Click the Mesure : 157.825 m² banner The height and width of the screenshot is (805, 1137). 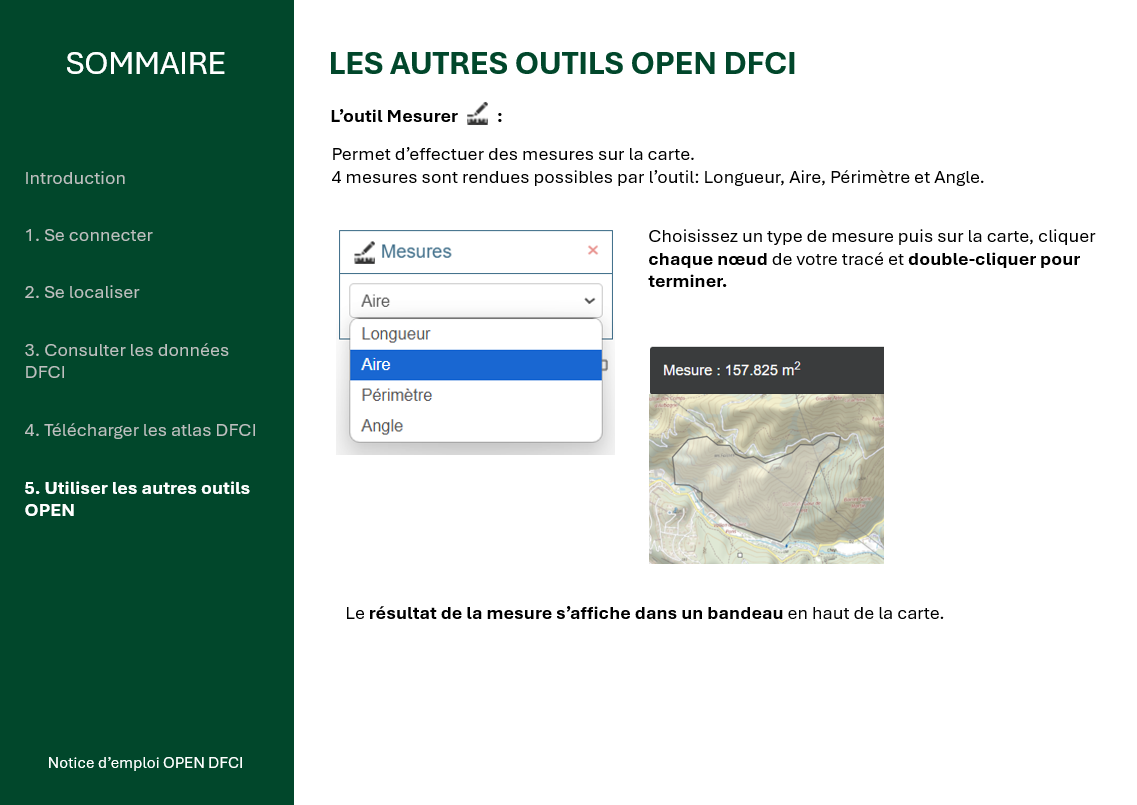pyautogui.click(x=766, y=371)
